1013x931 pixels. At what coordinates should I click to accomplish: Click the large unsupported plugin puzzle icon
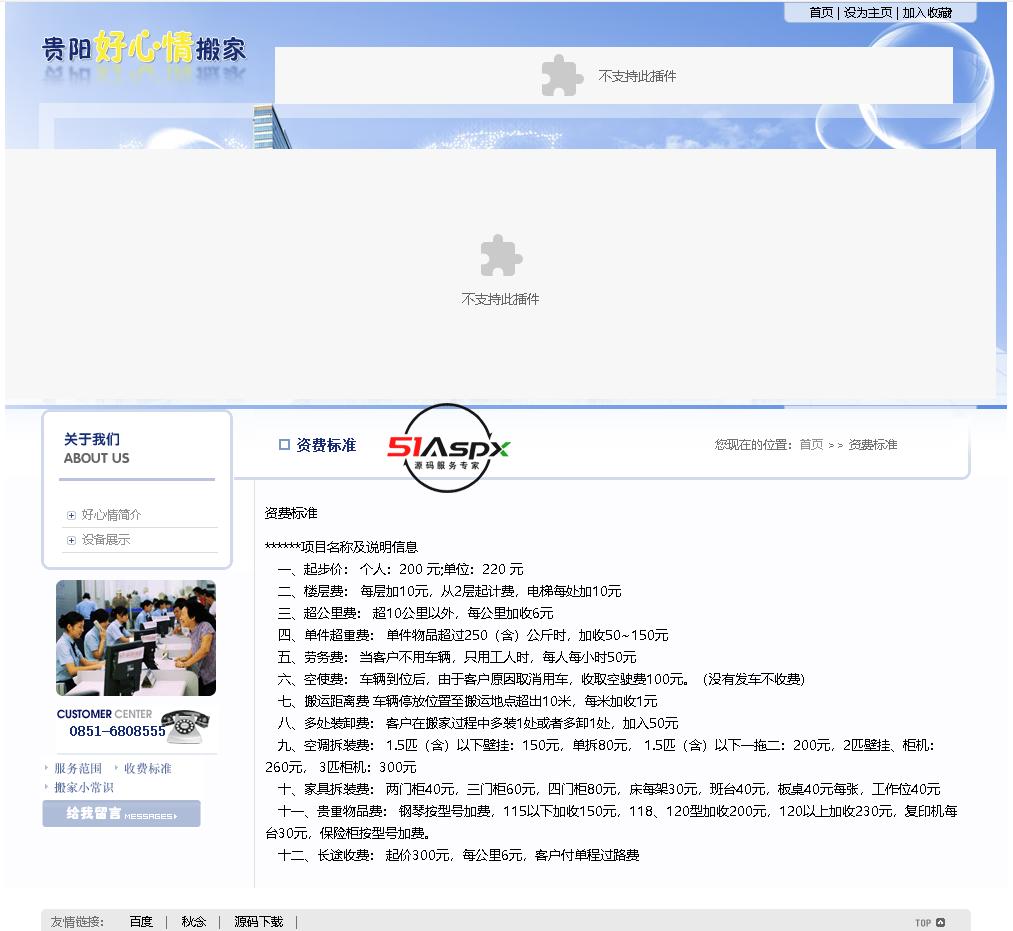[501, 255]
